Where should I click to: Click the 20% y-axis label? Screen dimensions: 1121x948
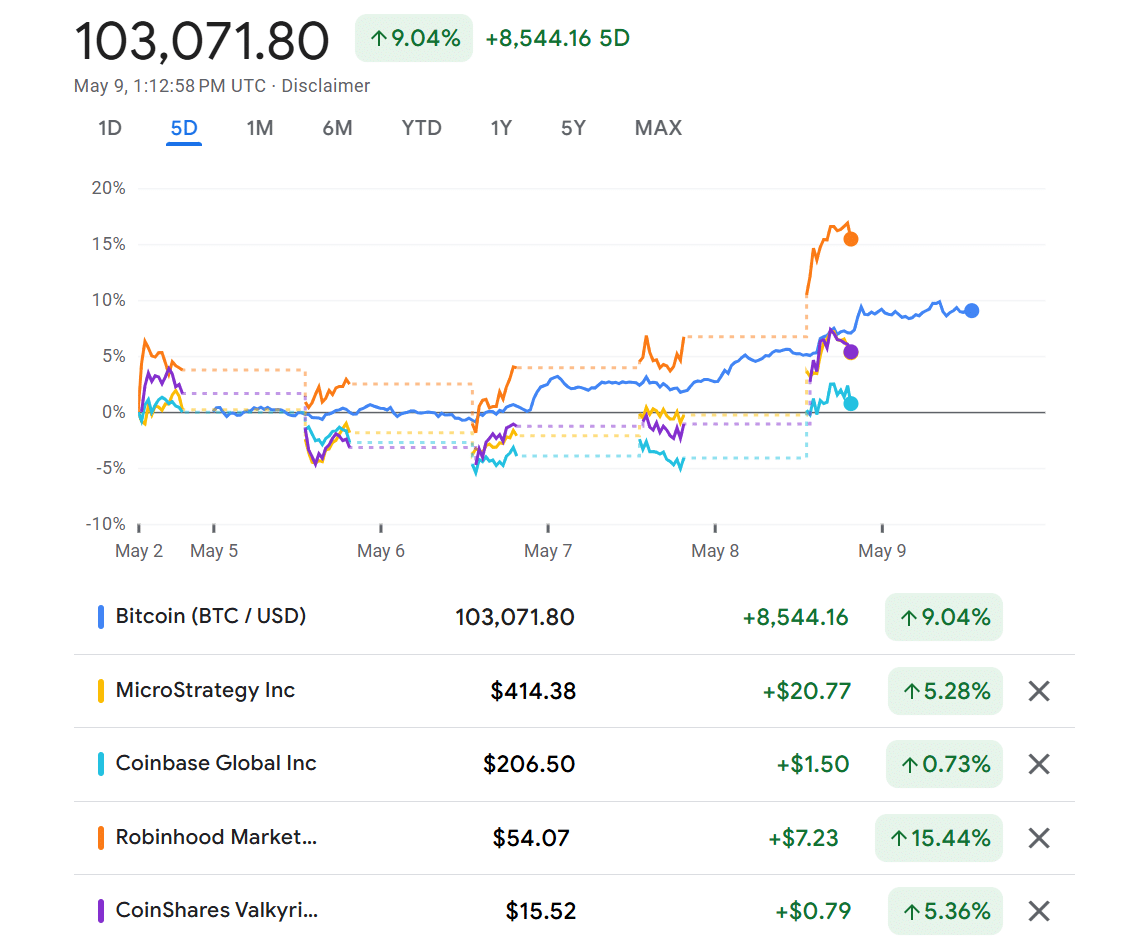coord(109,189)
